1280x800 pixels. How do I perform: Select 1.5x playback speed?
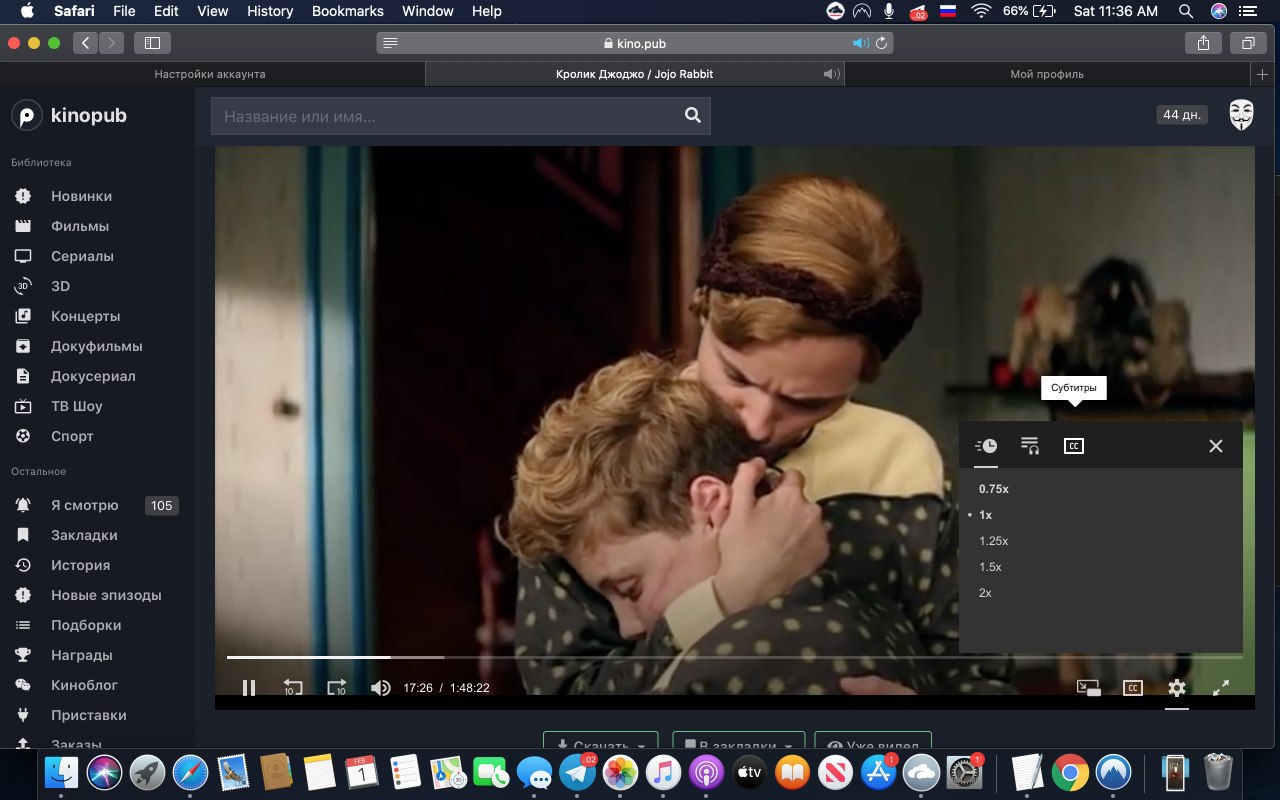(990, 567)
